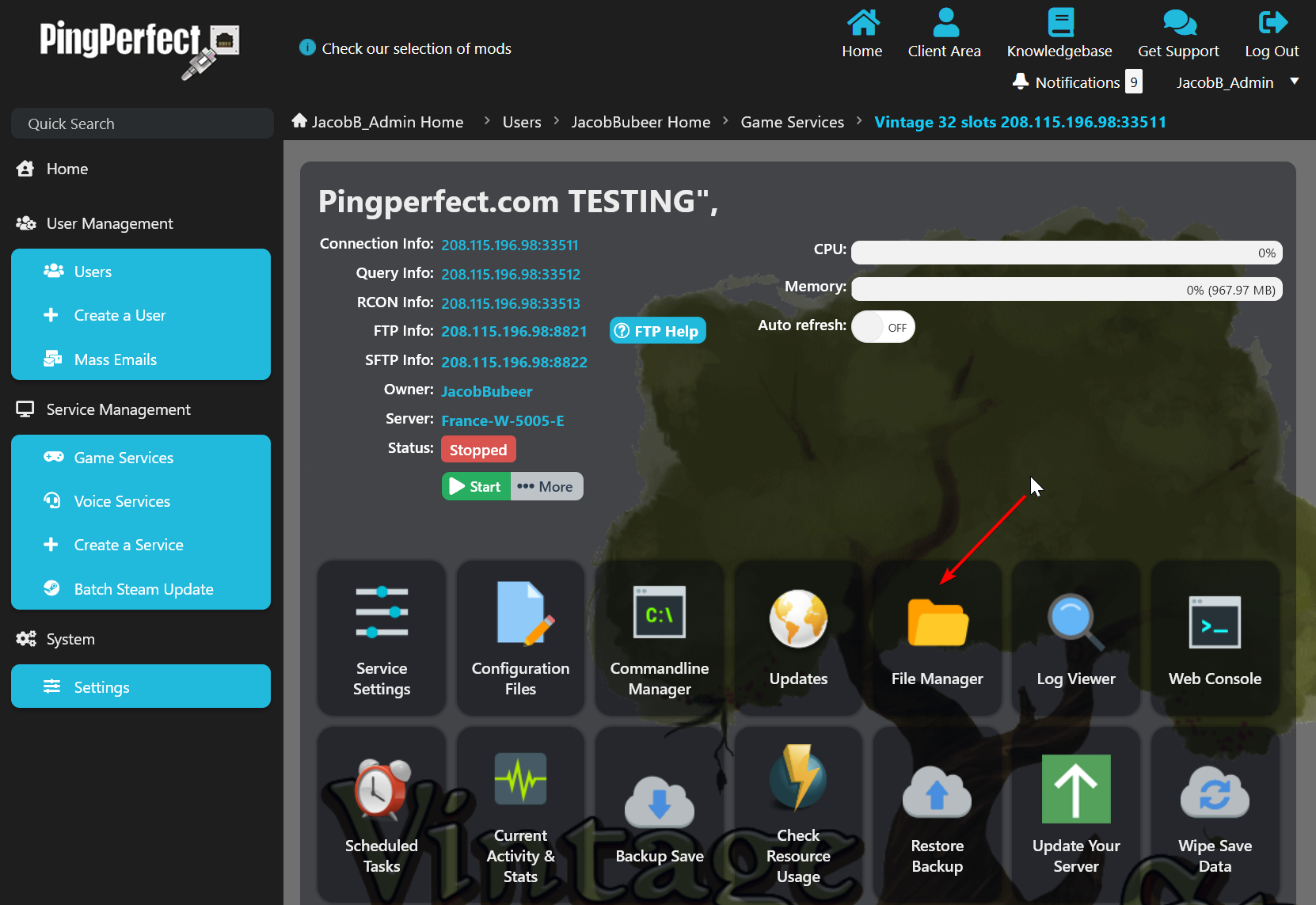Screen dimensions: 1316x905
Task: Go to Game Services breadcrumb
Action: tap(792, 122)
